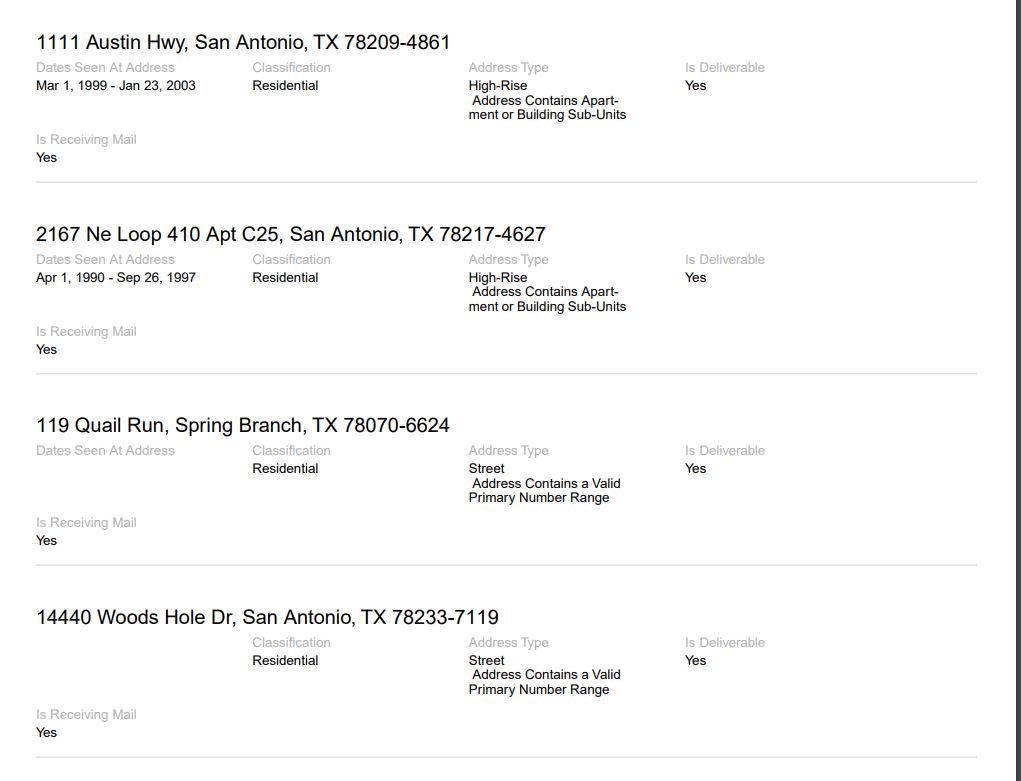Click the date range Apr 1, 1990 - Sep 26, 1997
The height and width of the screenshot is (781, 1021).
[x=116, y=278]
